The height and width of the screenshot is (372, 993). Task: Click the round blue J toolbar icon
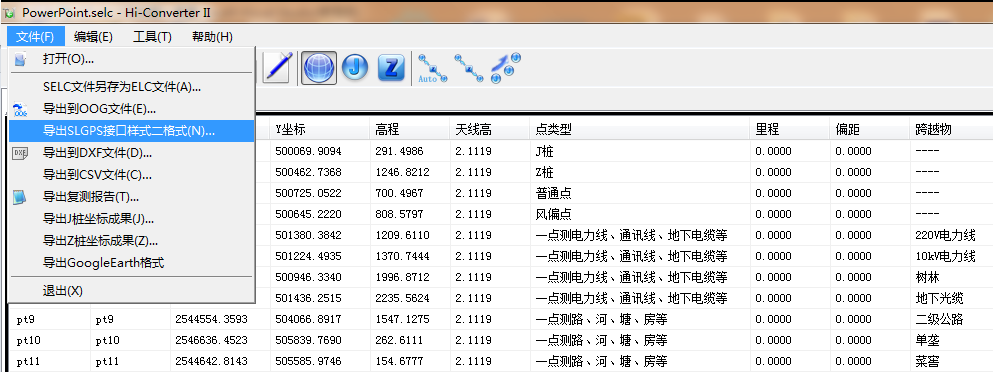[x=355, y=67]
